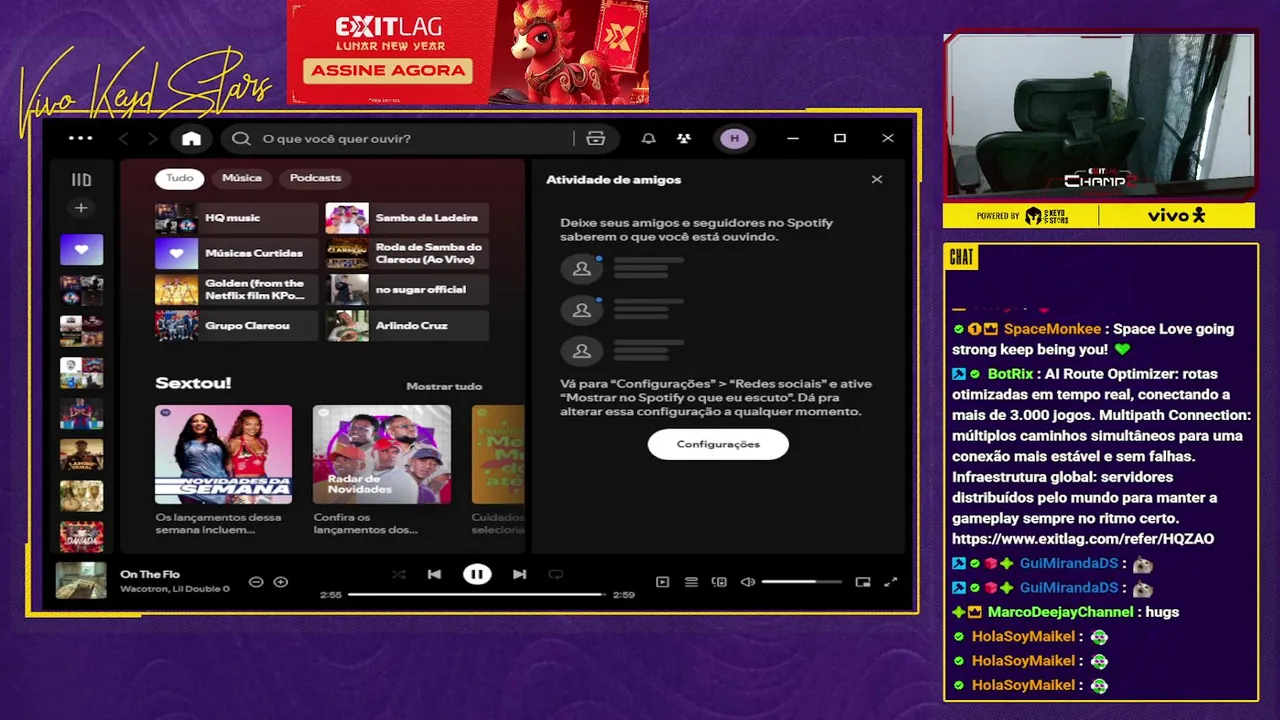The image size is (1280, 720).
Task: Open the exitlag.com/refer/HQZAO chat link
Action: tap(1083, 539)
